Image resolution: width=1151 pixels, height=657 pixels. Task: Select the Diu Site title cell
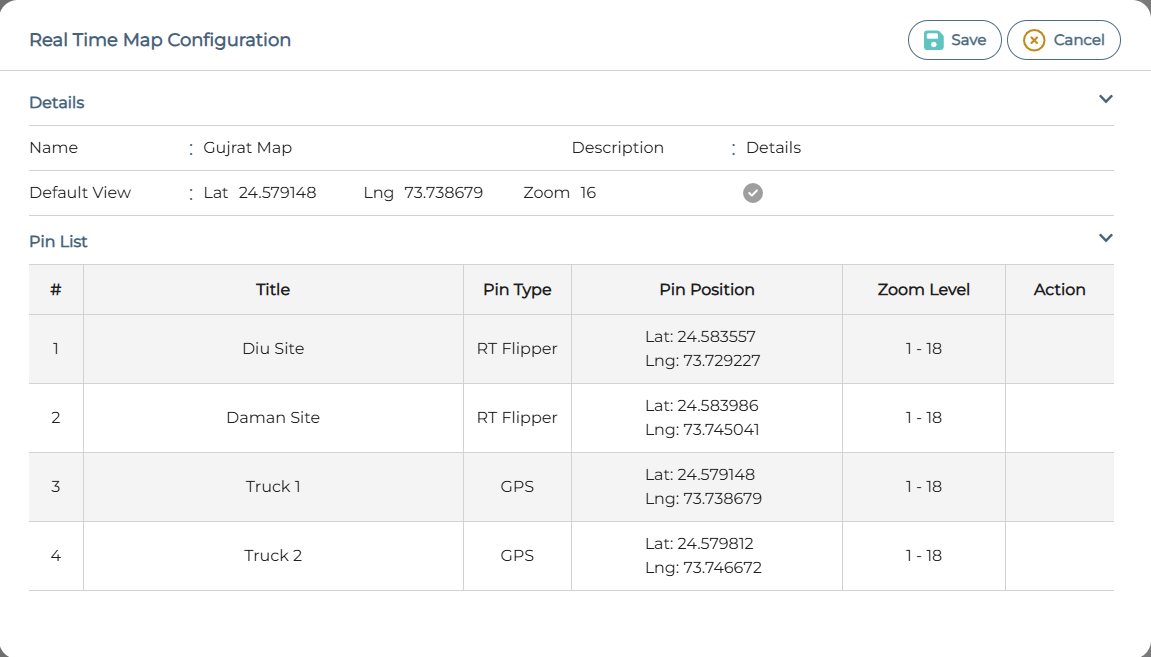tap(273, 348)
